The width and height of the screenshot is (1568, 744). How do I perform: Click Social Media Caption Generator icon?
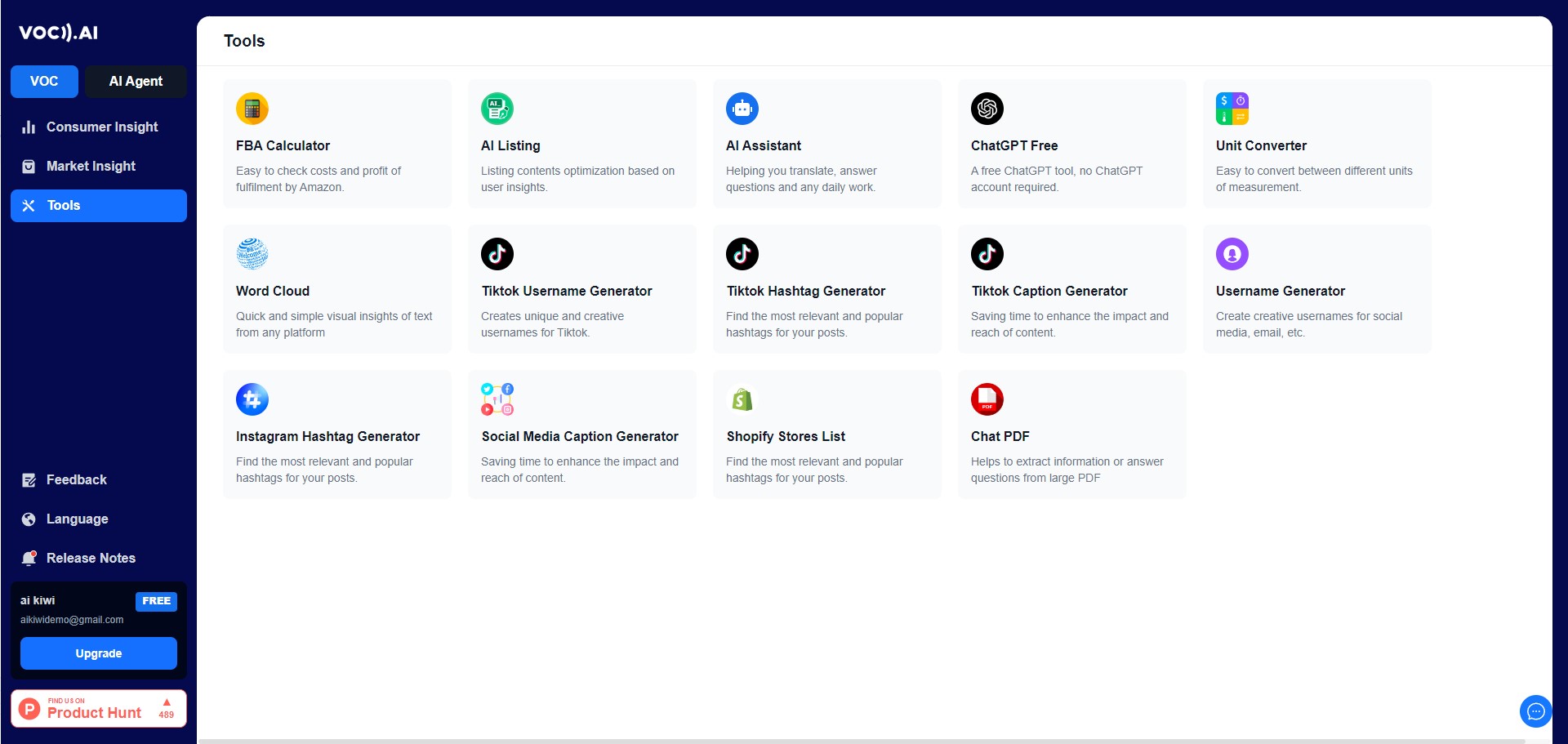497,399
